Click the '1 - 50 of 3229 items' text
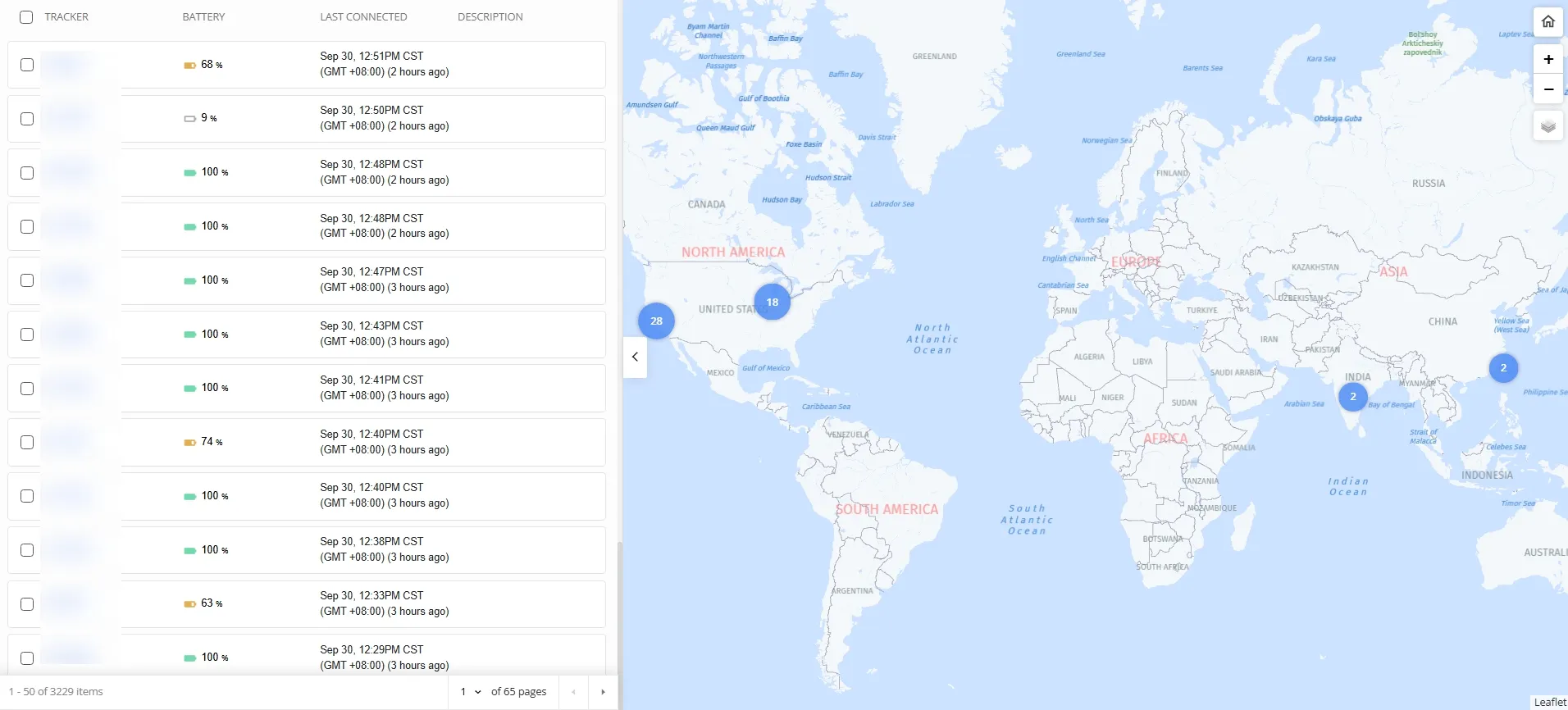The image size is (1568, 710). [56, 692]
